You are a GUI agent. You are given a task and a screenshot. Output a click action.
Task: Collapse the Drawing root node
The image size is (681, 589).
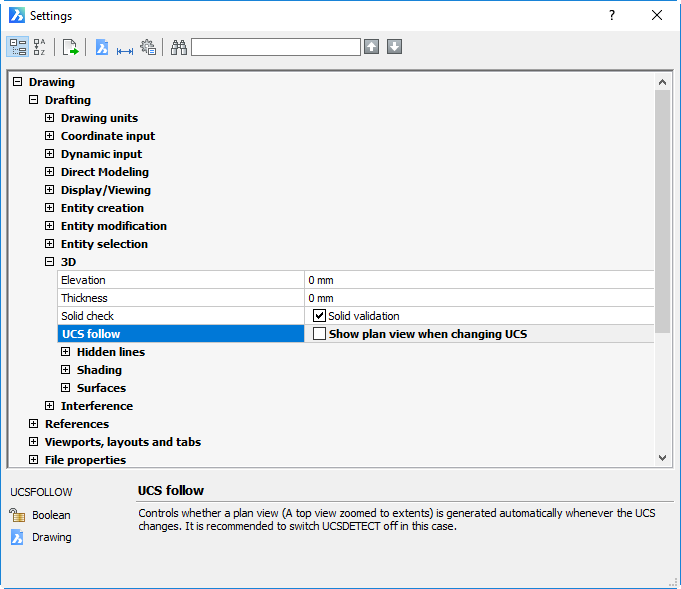click(17, 82)
